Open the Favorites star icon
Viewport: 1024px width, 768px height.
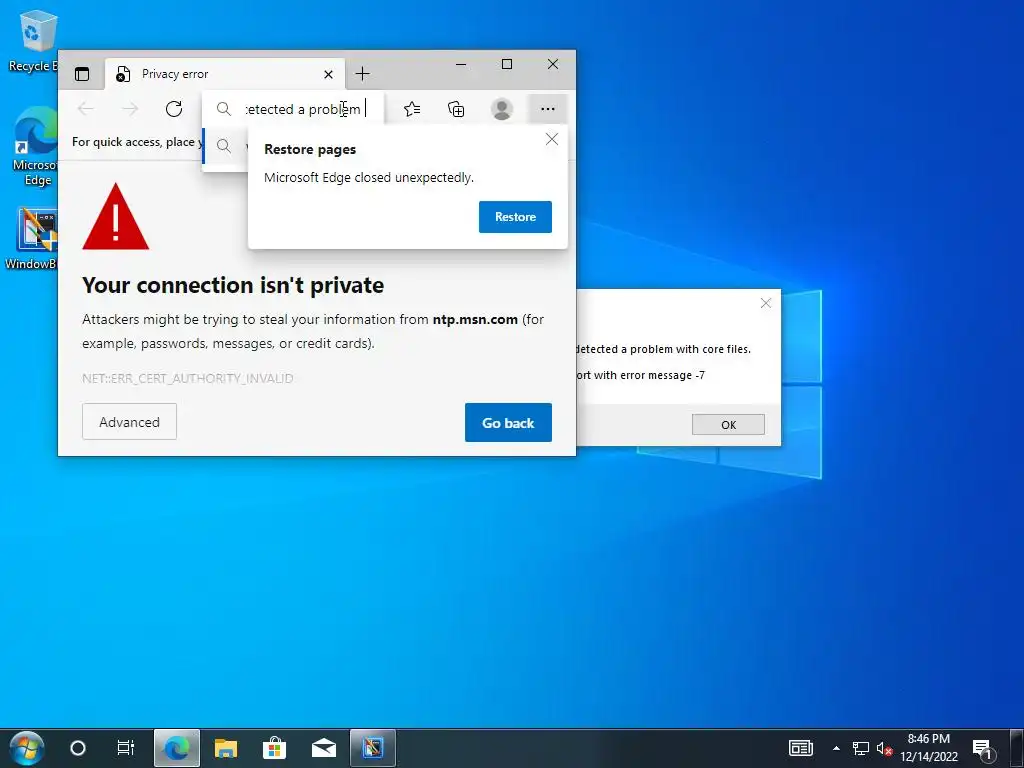coord(411,109)
